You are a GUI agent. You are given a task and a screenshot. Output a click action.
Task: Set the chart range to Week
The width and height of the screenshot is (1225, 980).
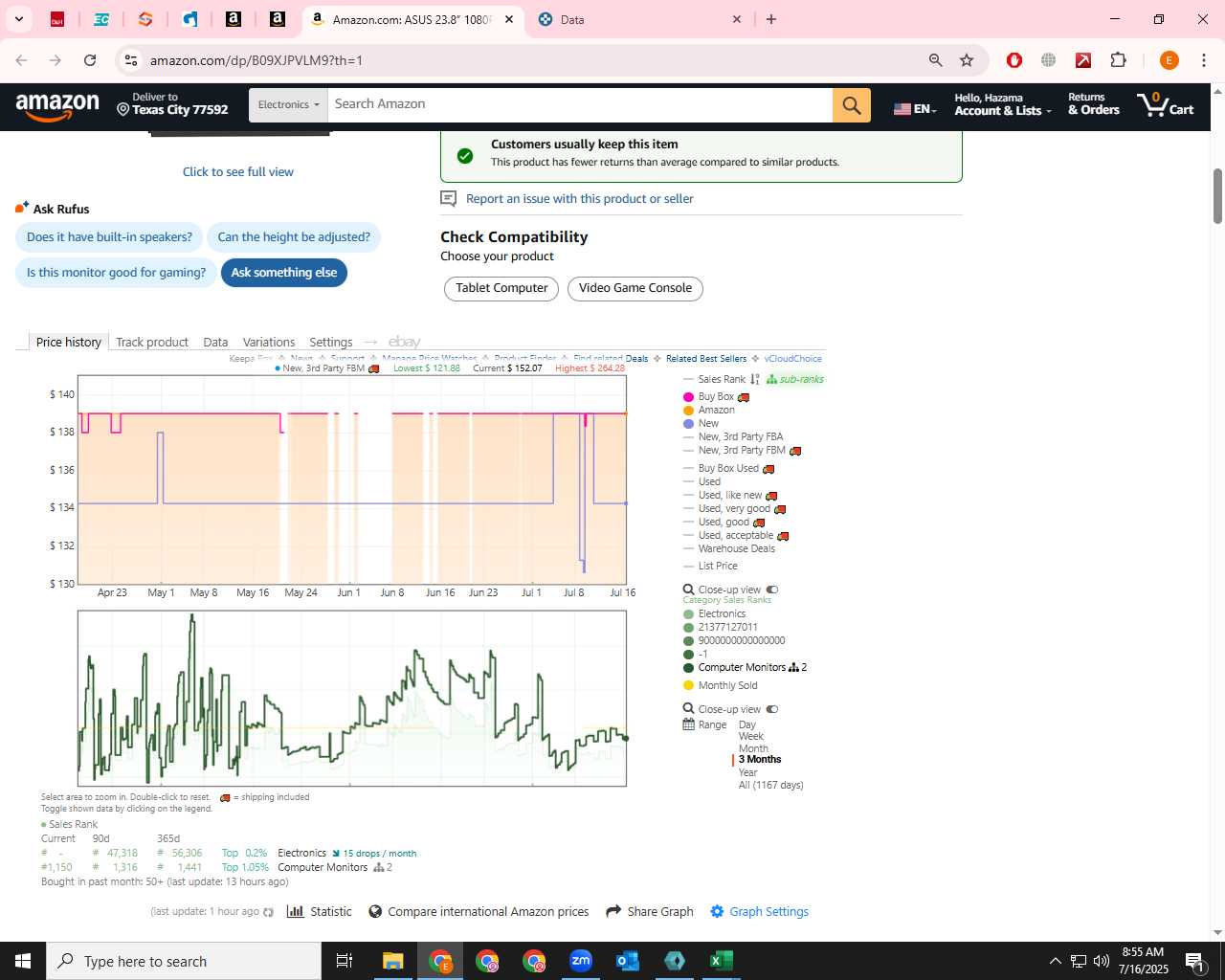[x=750, y=736]
